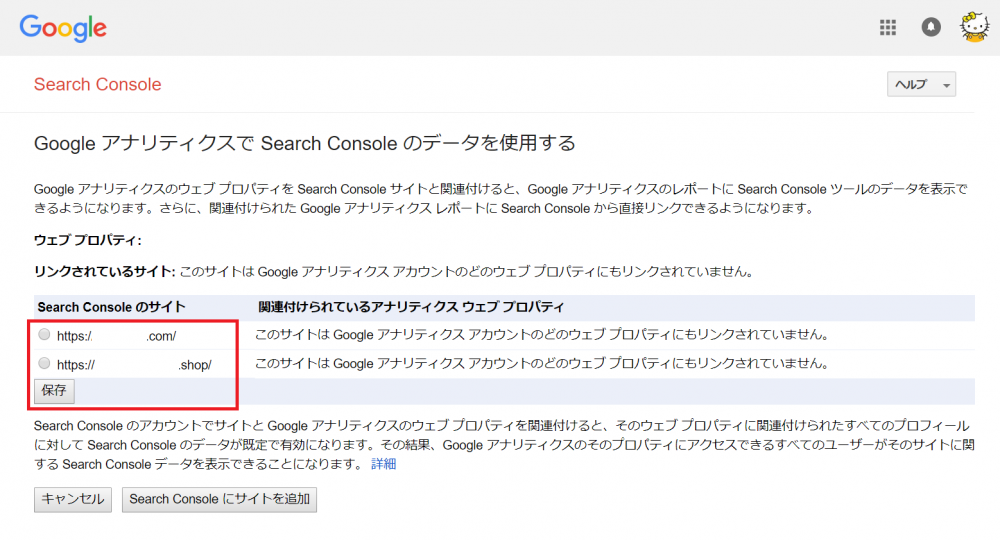Screen dimensions: 1000x540
Task: Click the Search Console のサイト column header
Action: click(x=112, y=307)
